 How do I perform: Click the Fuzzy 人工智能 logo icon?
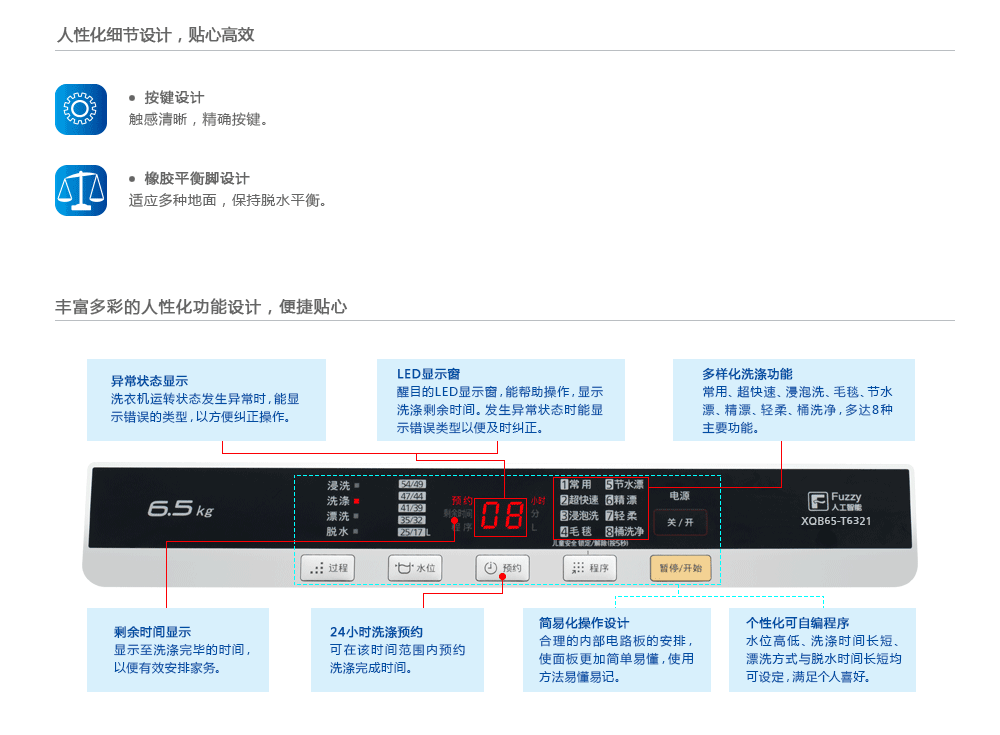818,501
